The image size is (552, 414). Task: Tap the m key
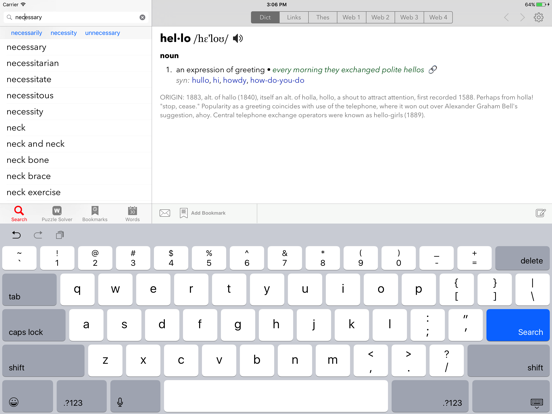coord(333,360)
